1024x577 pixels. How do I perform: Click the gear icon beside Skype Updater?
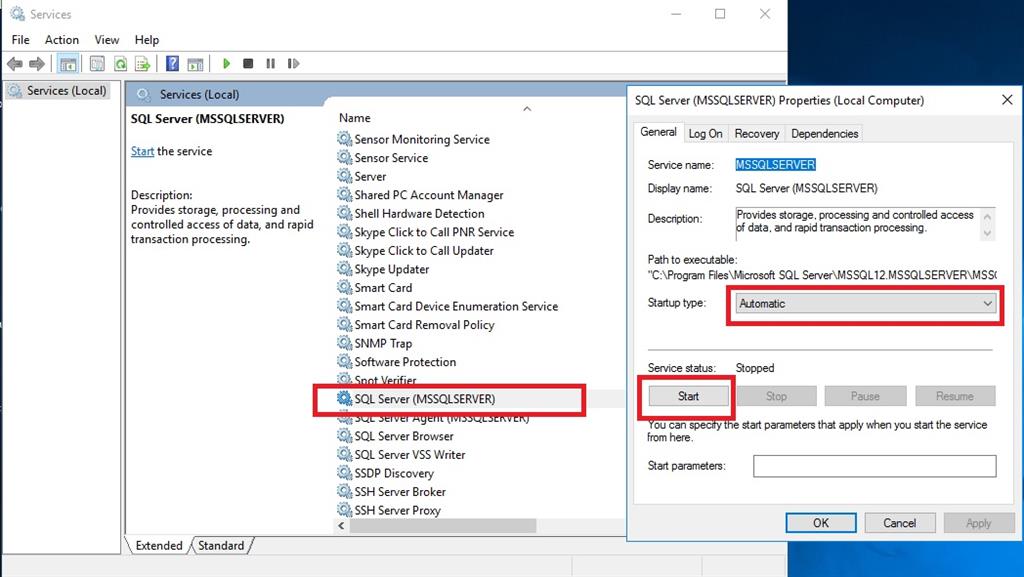pos(344,268)
